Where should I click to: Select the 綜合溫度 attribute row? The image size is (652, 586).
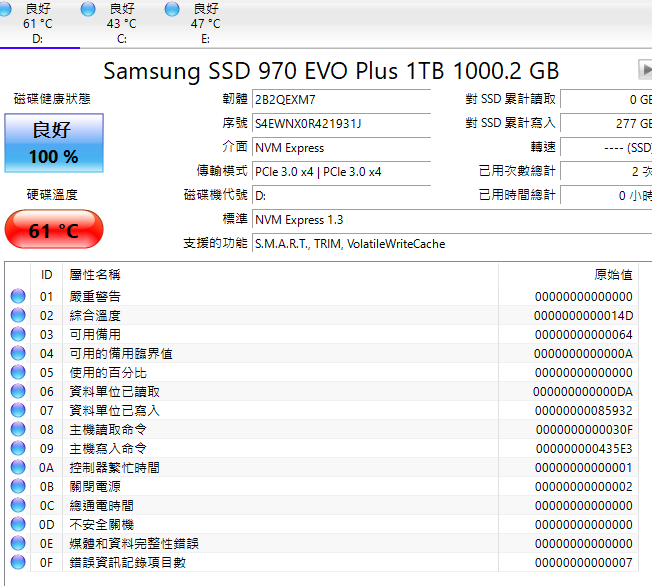coord(322,315)
